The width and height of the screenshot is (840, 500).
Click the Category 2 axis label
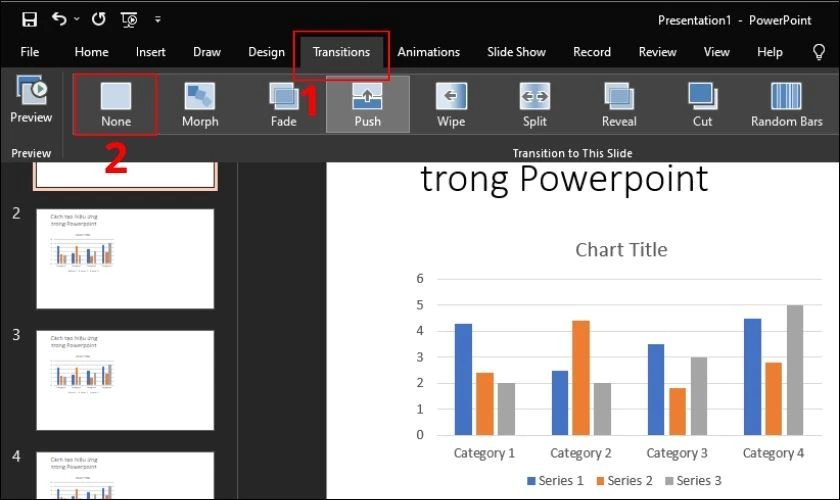pos(581,453)
